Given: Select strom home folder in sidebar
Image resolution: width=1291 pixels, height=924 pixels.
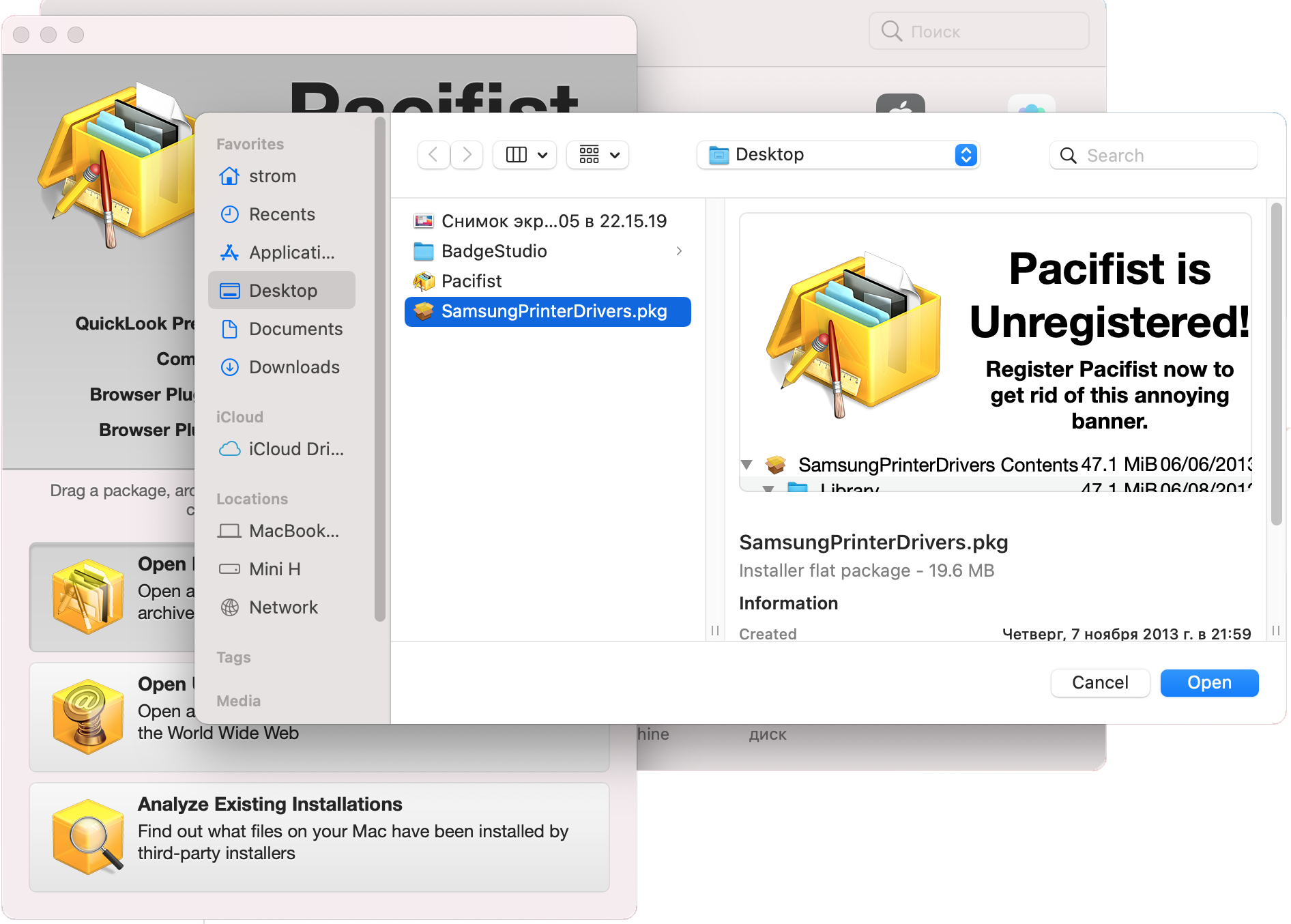Looking at the screenshot, I should point(282,176).
